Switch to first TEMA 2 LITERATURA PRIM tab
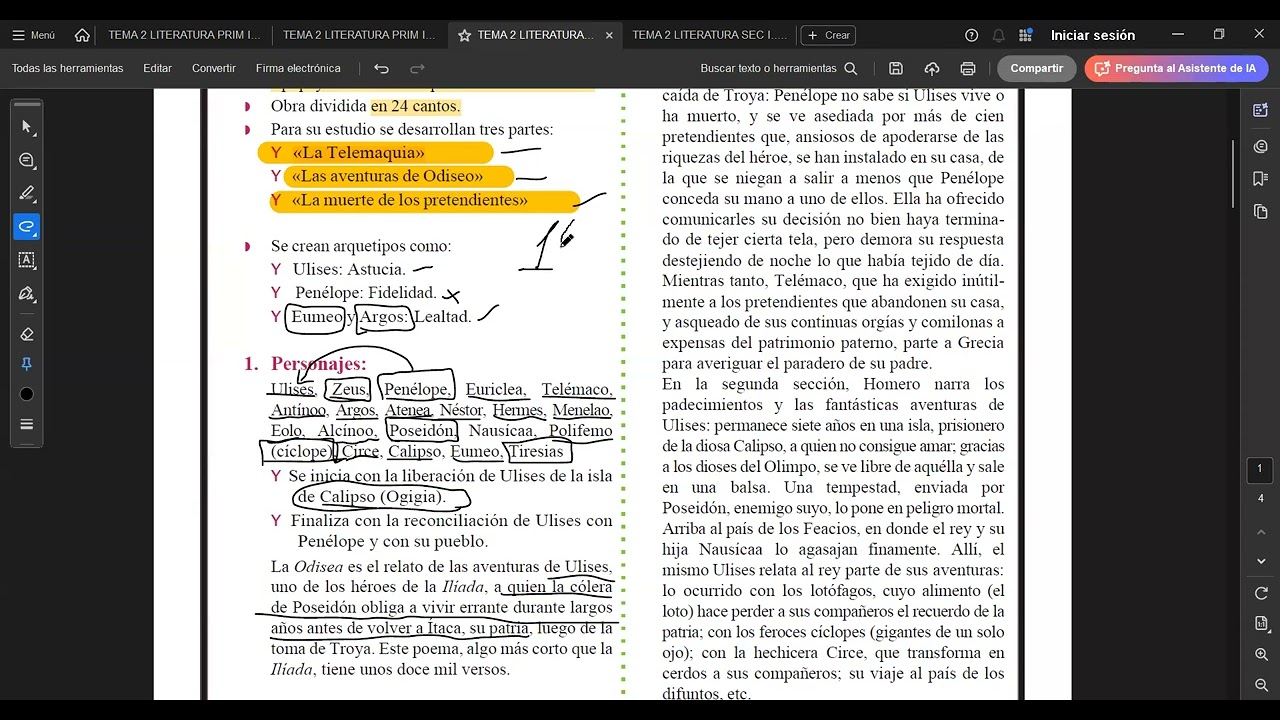 click(x=184, y=35)
